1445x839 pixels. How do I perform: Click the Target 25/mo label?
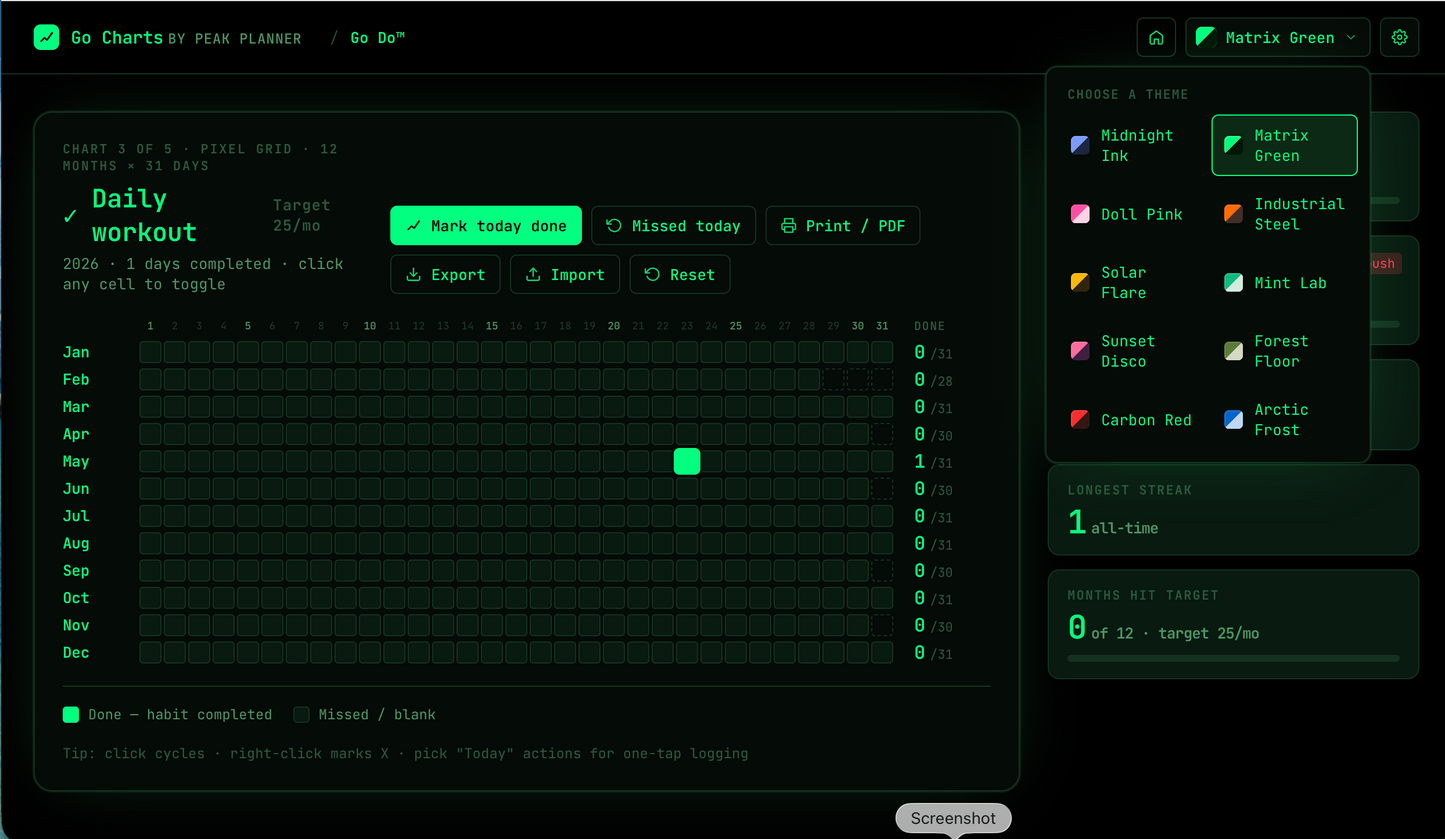pyautogui.click(x=301, y=215)
